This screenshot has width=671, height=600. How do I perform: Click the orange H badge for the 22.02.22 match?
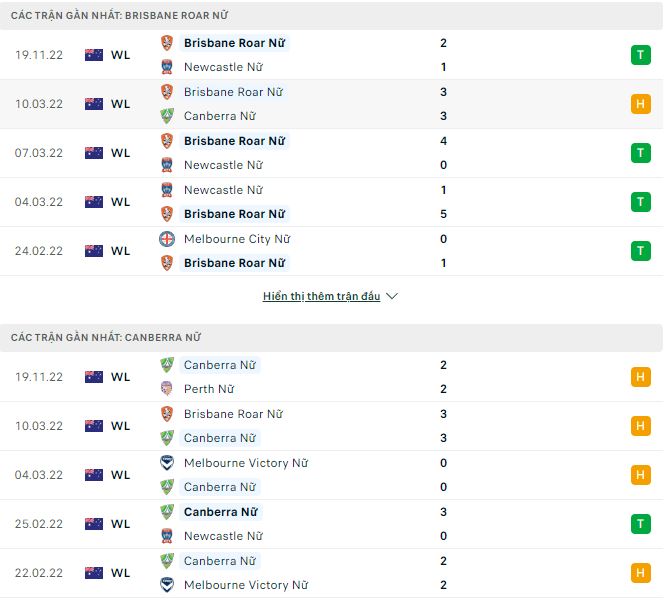point(641,573)
